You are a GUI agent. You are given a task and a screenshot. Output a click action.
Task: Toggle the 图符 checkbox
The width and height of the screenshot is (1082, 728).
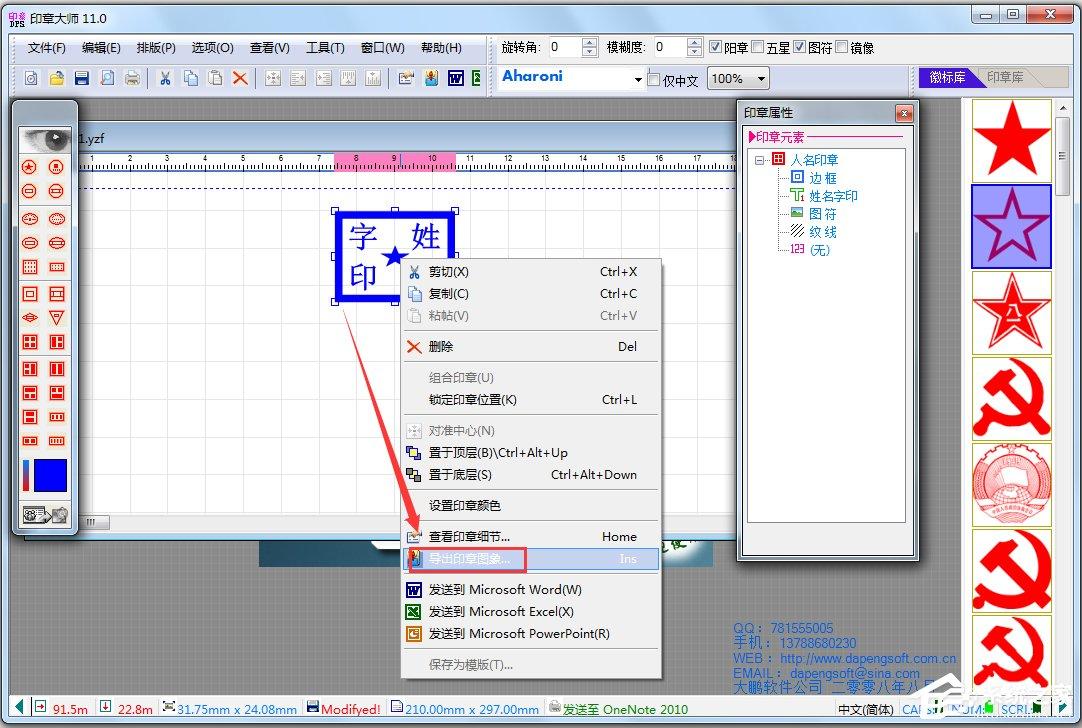pos(800,47)
